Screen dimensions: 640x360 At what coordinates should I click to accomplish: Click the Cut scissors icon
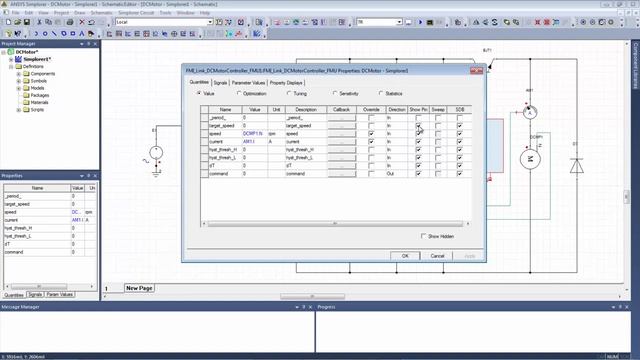point(39,22)
